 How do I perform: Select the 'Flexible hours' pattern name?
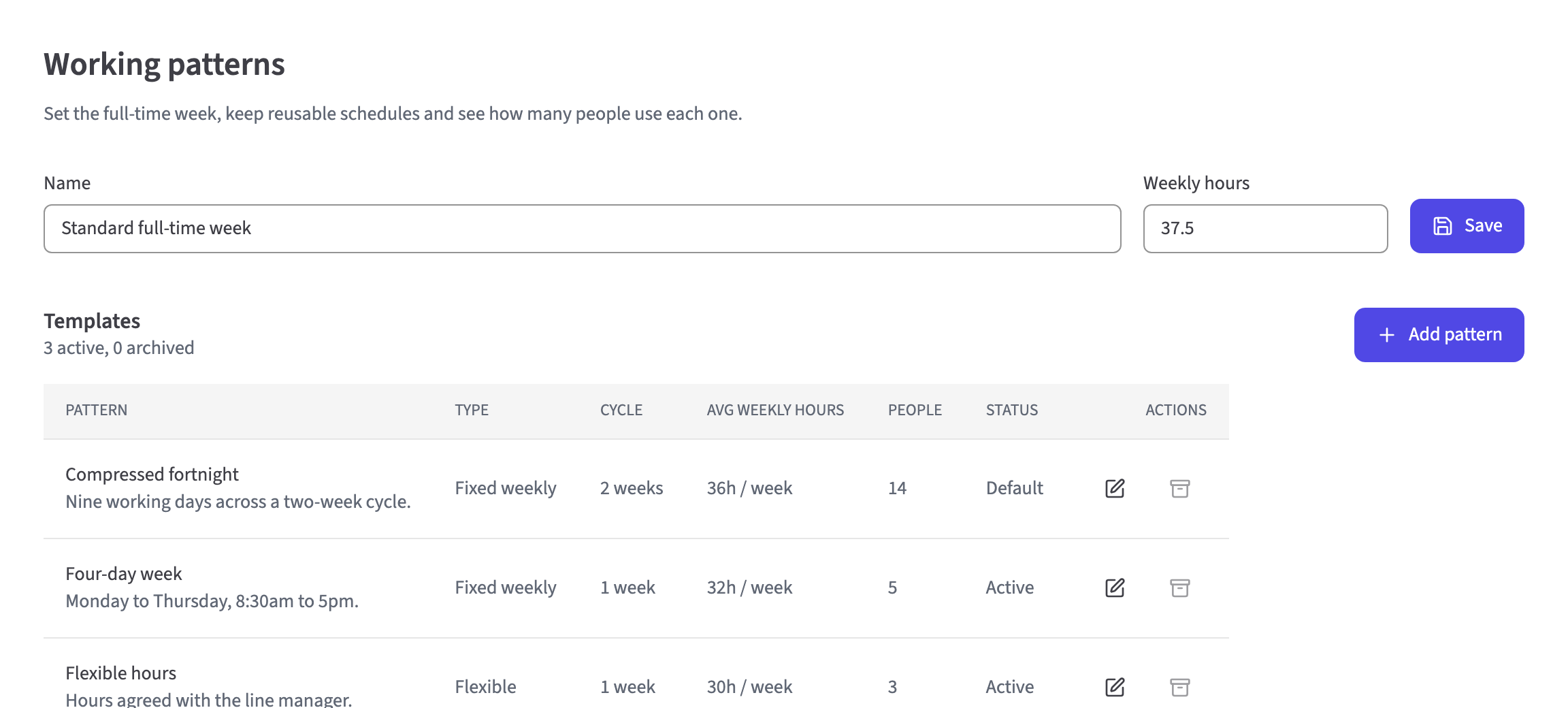point(120,673)
